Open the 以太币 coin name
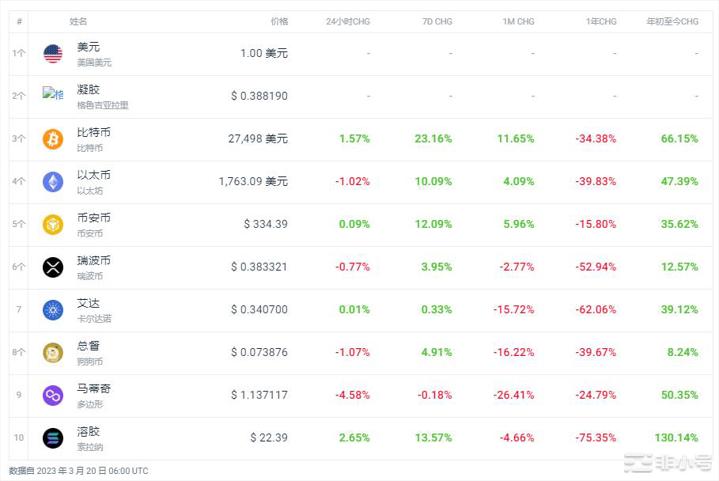This screenshot has height=481, width=719. pyautogui.click(x=94, y=175)
